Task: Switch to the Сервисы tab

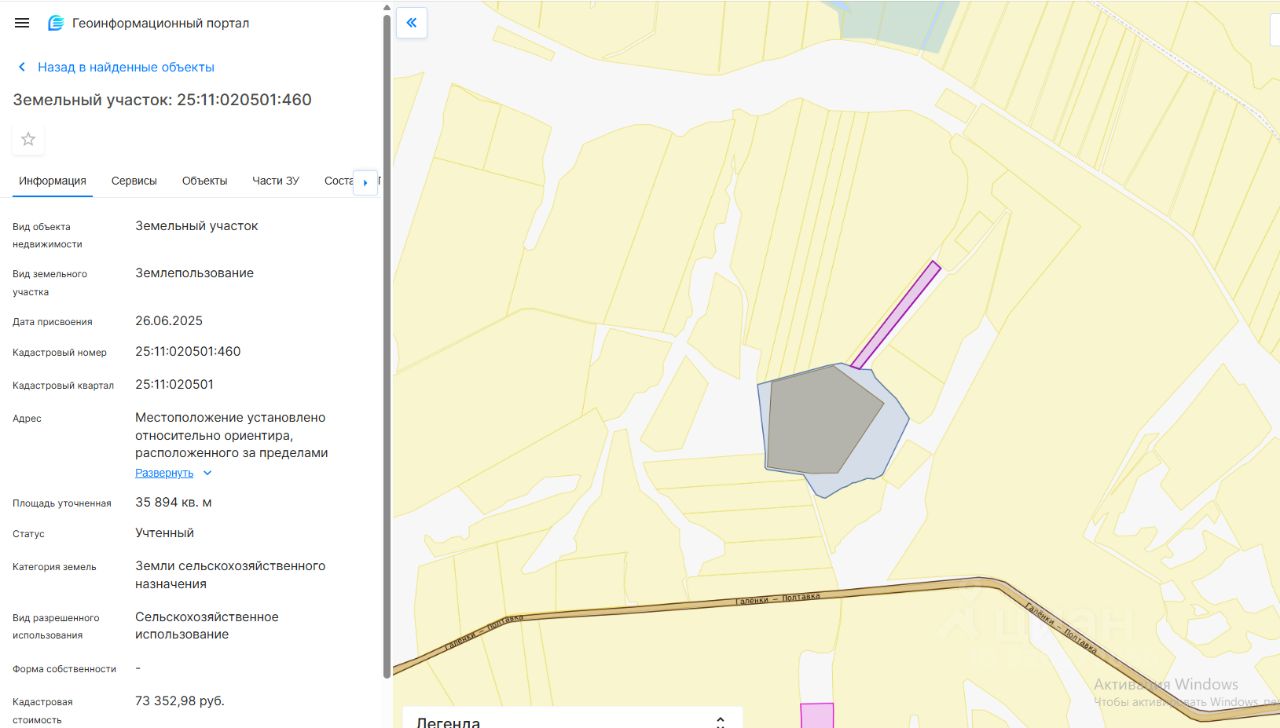Action: [x=134, y=181]
